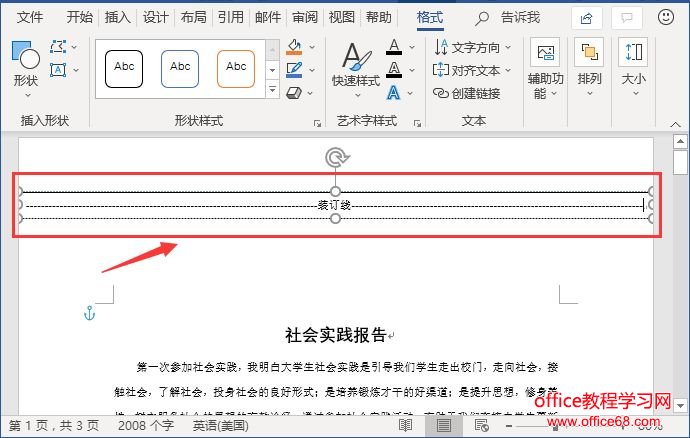Click the Comments icon
The width and height of the screenshot is (690, 438).
[626, 18]
